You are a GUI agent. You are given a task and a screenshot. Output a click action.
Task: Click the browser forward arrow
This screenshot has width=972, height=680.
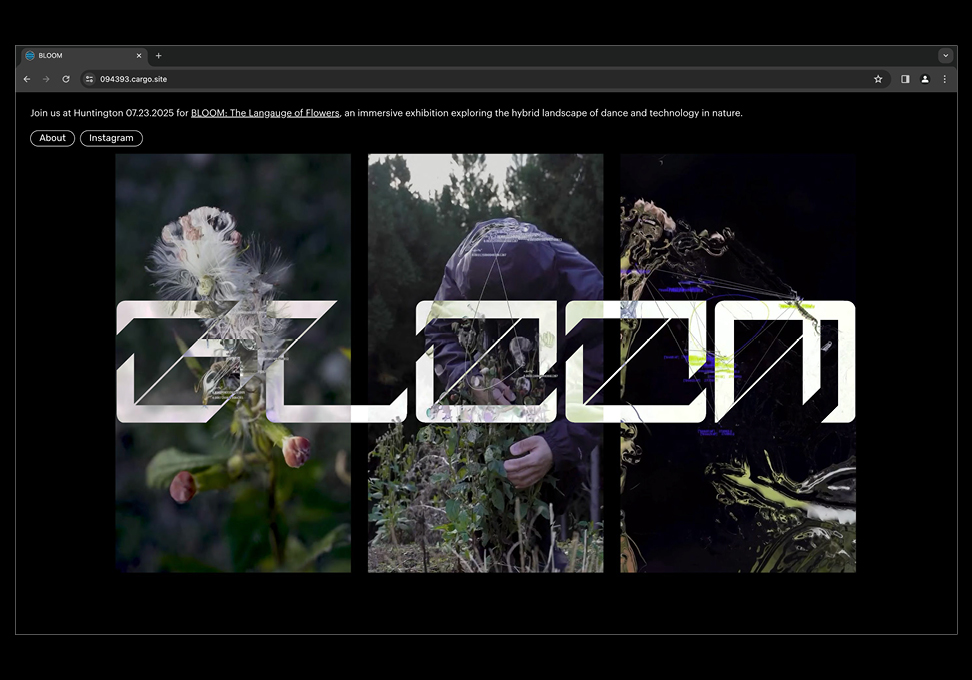[46, 79]
